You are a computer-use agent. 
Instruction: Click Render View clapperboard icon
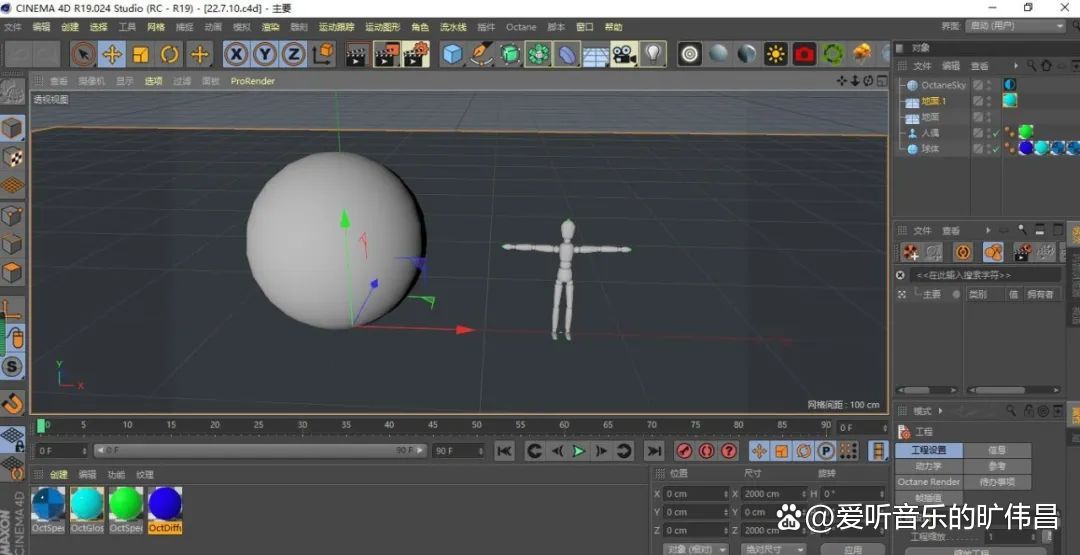357,54
